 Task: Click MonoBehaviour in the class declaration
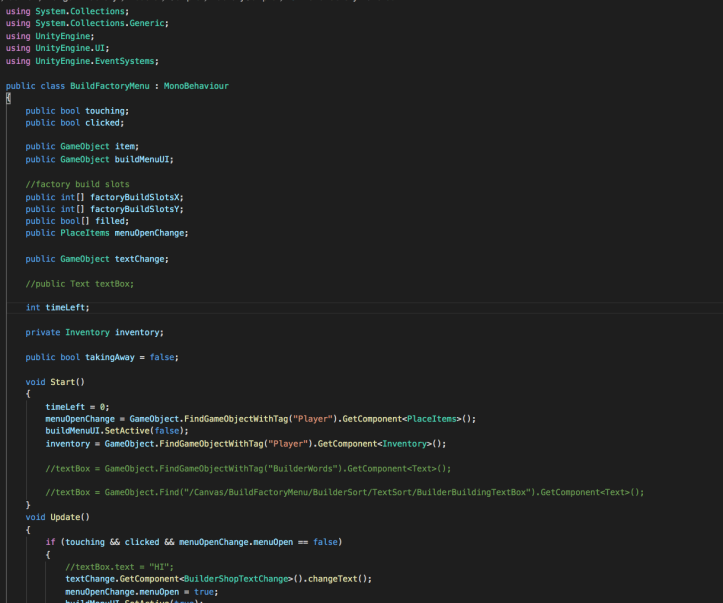pyautogui.click(x=187, y=86)
